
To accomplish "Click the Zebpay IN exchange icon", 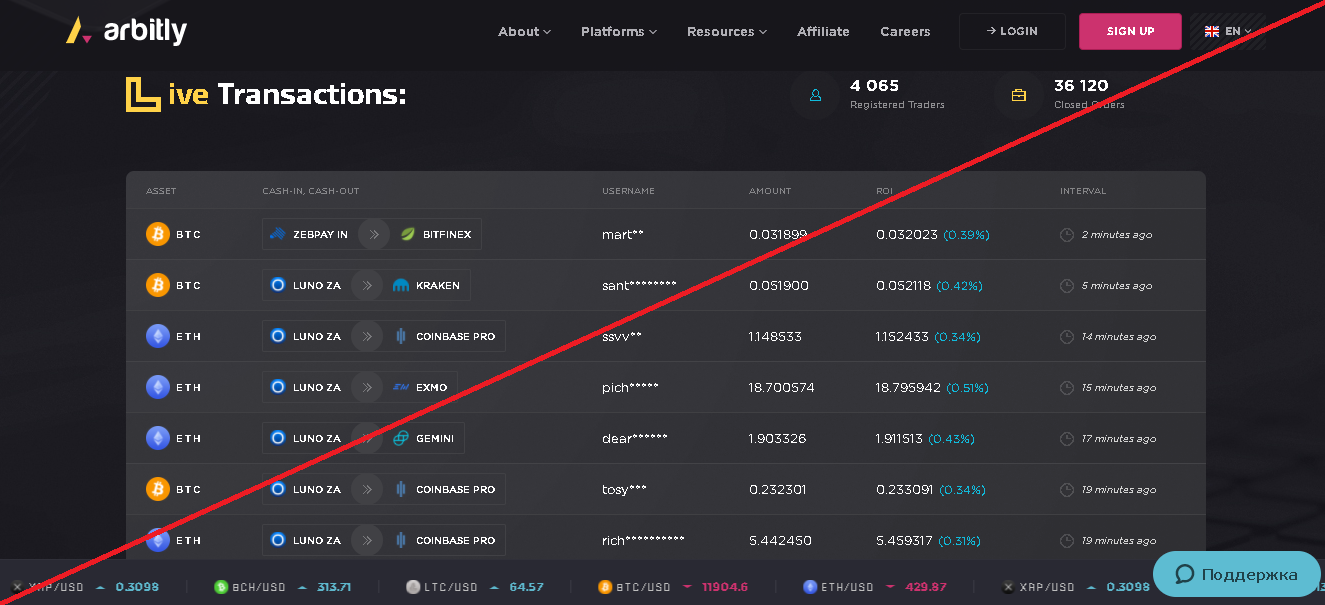I will coord(278,234).
